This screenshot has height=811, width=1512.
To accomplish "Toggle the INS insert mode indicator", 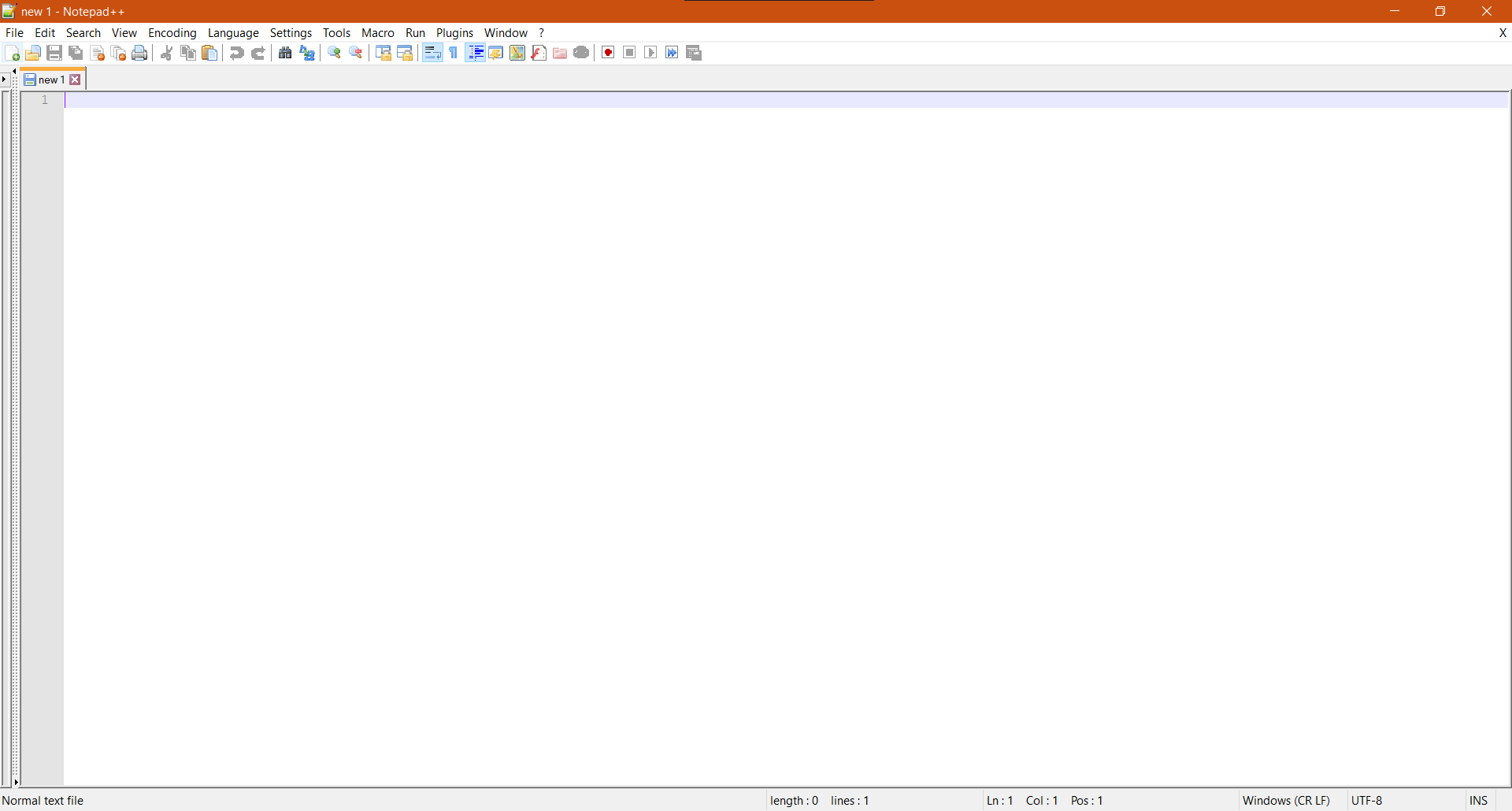I will point(1478,800).
